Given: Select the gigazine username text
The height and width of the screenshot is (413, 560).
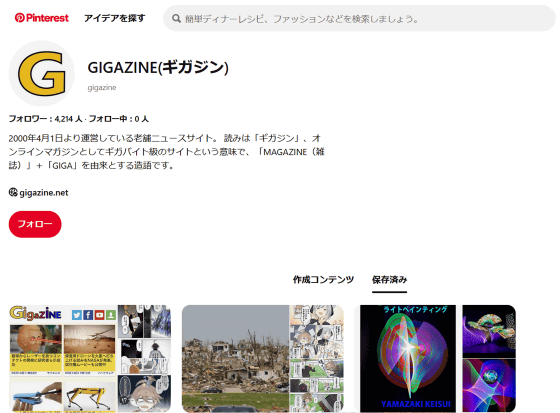Looking at the screenshot, I should (x=102, y=88).
